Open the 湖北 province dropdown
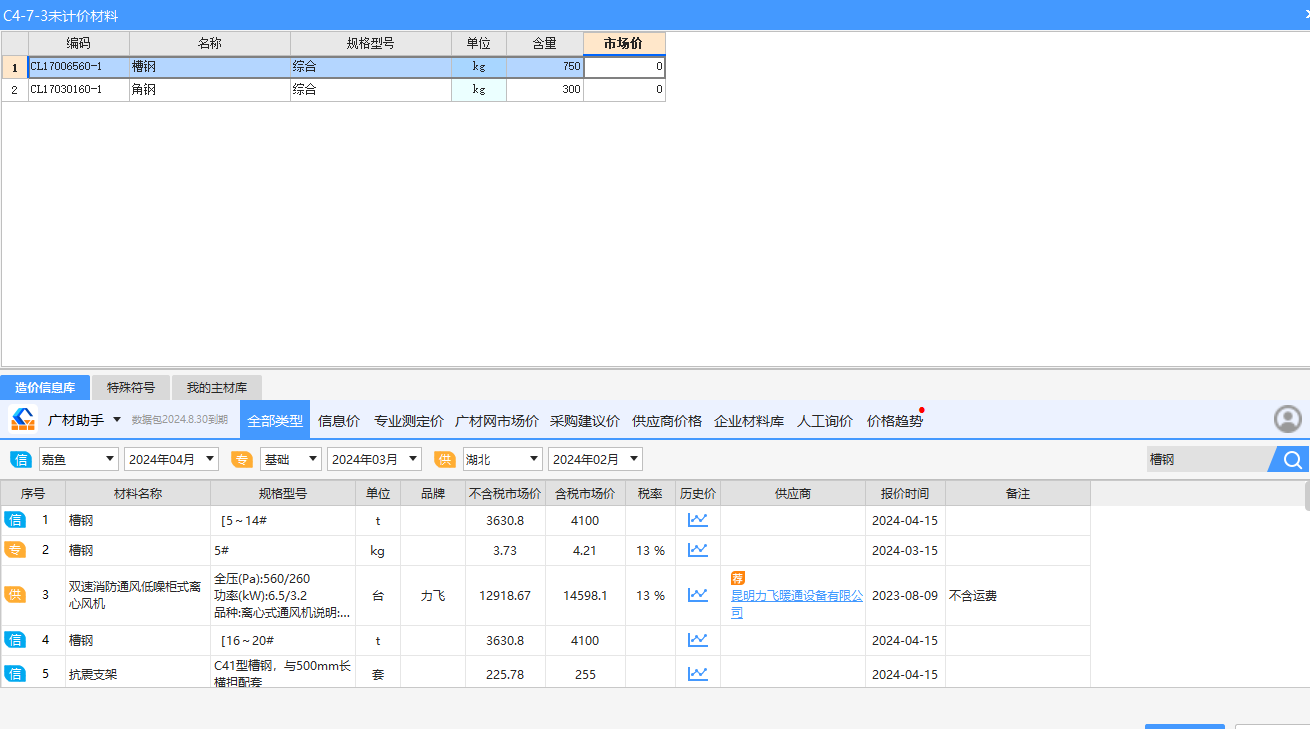 click(x=502, y=459)
